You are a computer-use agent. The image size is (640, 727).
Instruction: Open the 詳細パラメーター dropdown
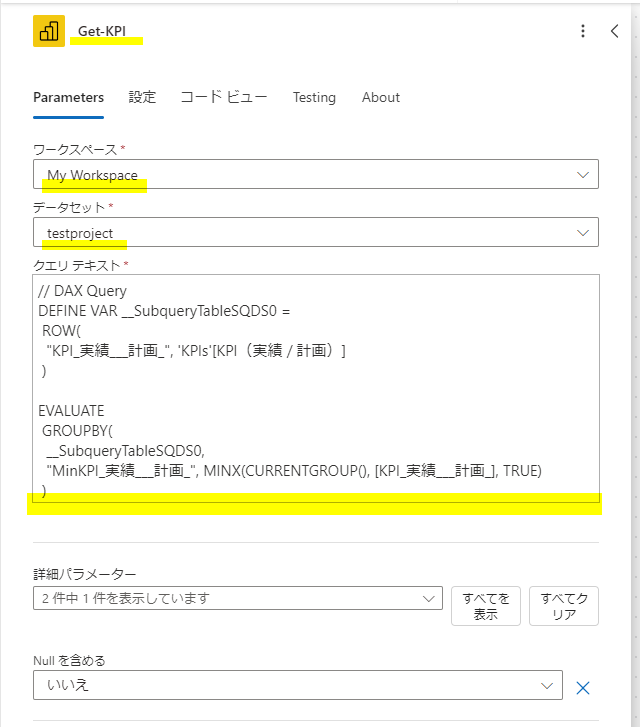(238, 598)
